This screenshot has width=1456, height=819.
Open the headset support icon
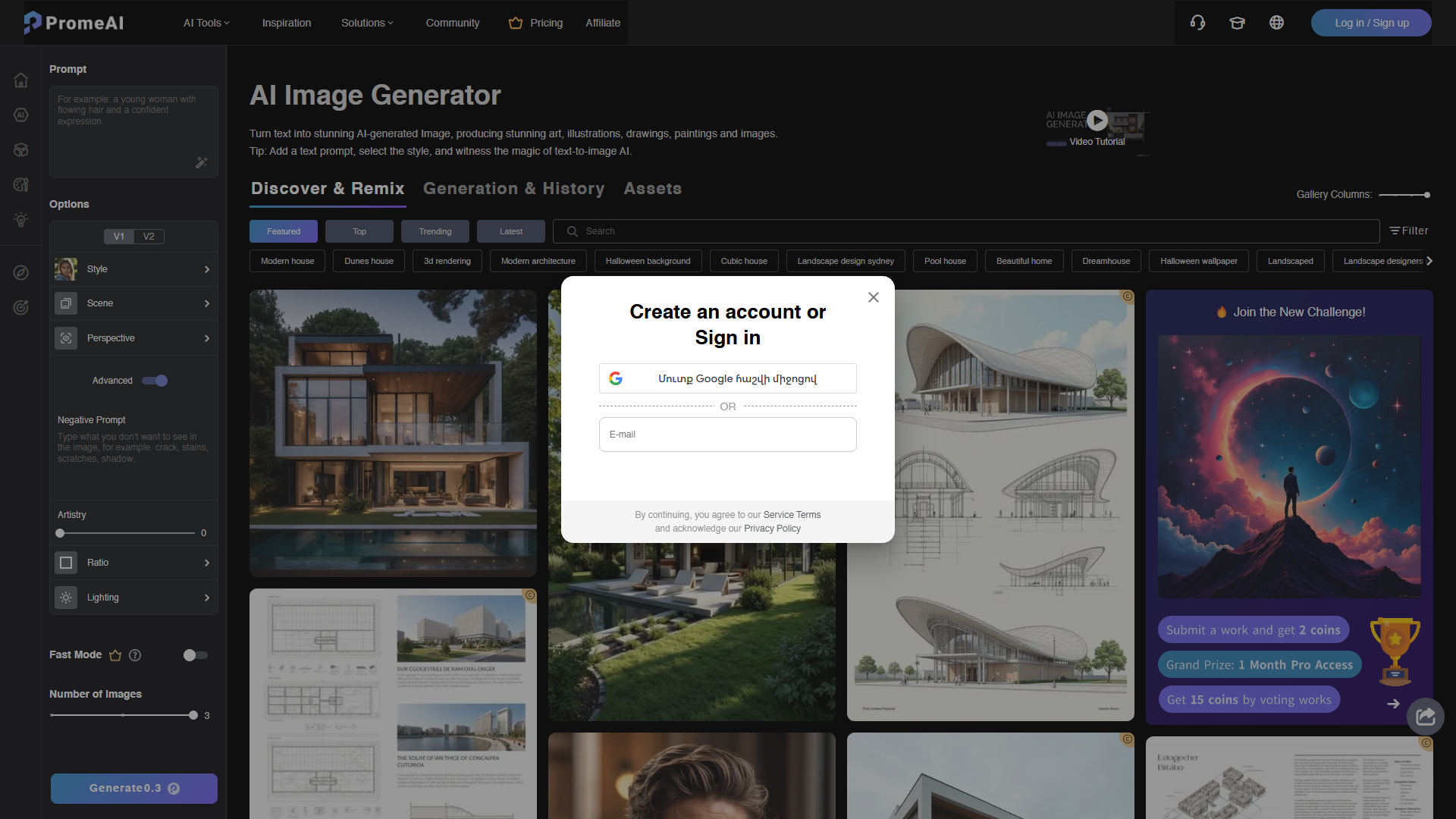click(1198, 23)
